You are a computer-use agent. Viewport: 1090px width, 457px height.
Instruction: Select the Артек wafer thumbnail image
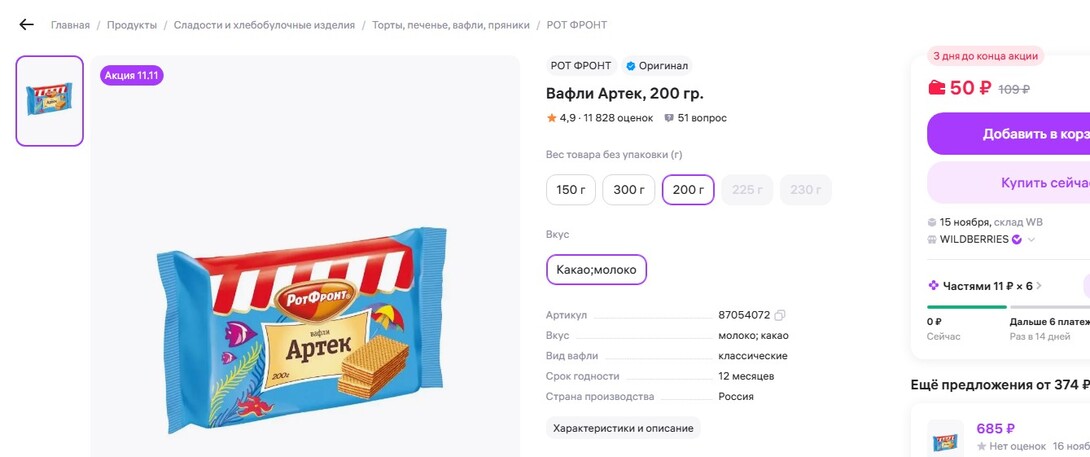point(50,101)
